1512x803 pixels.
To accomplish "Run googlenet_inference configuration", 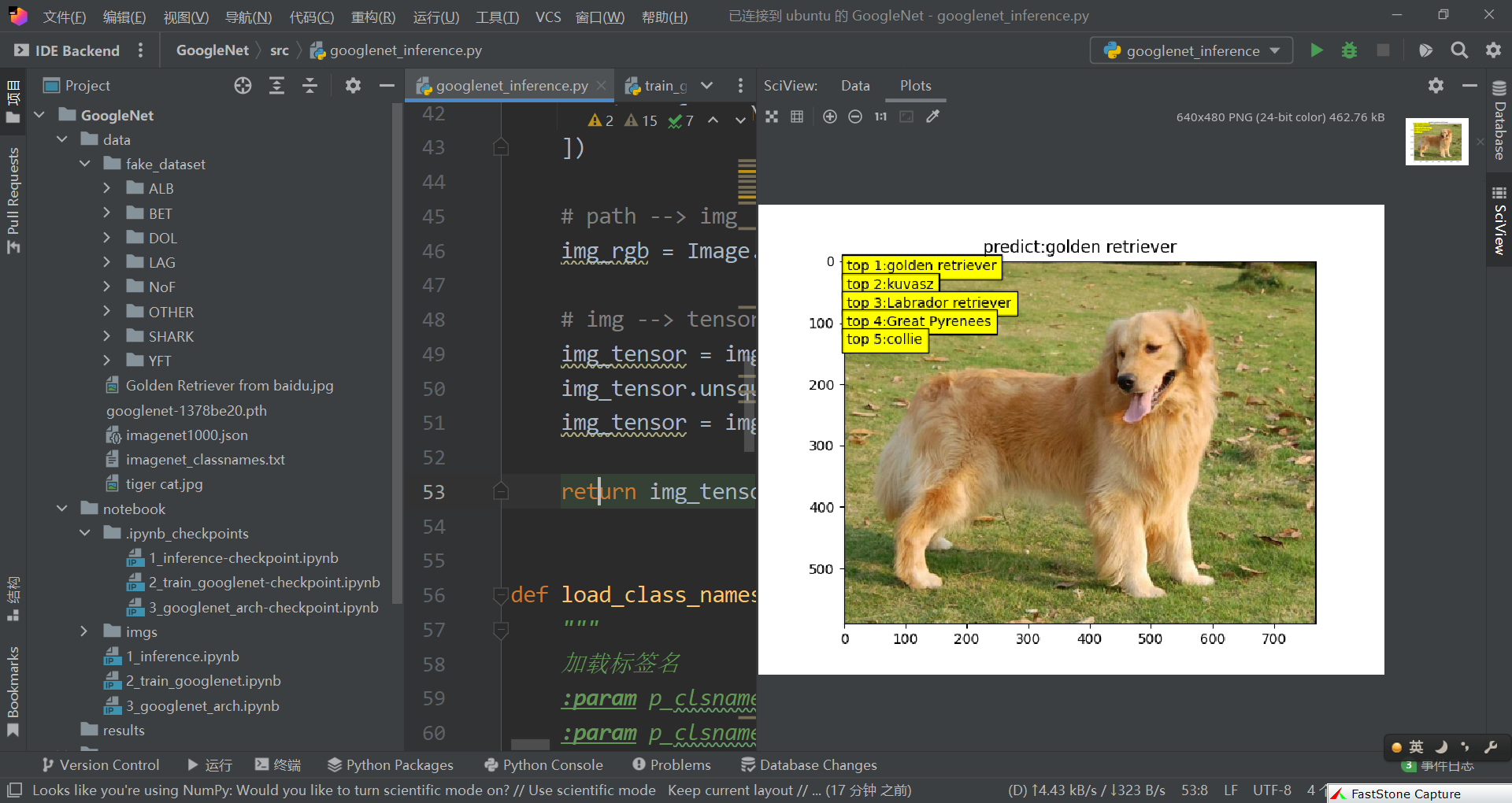I will [x=1316, y=50].
